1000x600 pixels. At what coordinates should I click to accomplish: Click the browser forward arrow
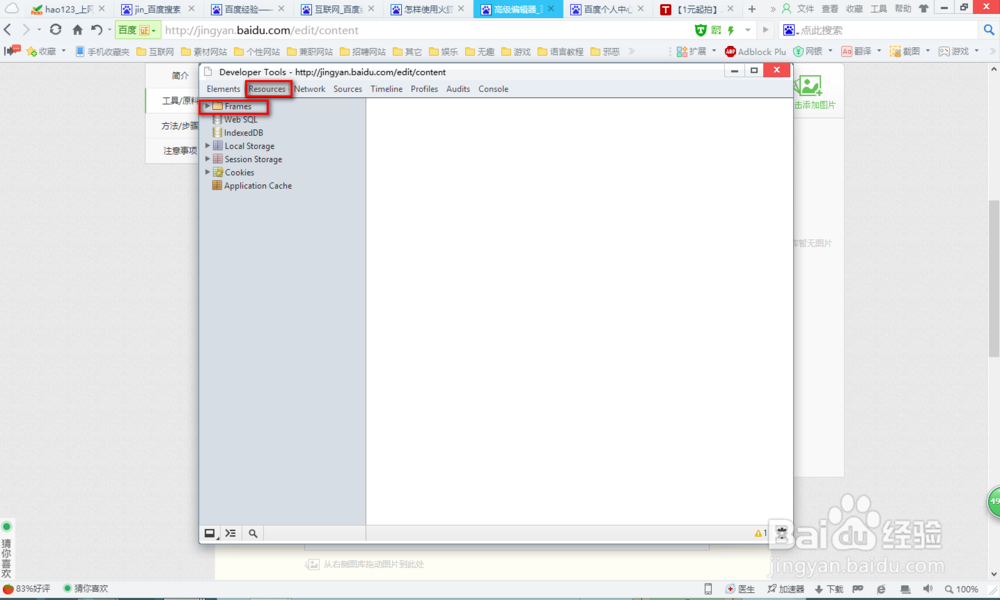[x=26, y=29]
